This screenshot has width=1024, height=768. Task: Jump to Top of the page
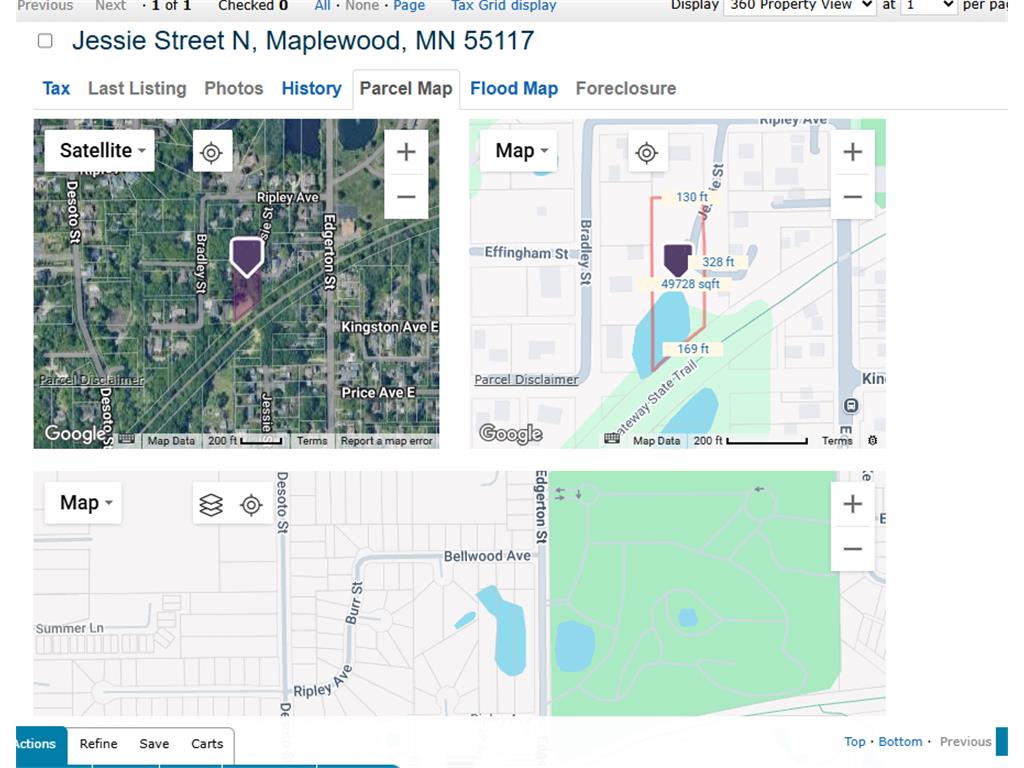pos(854,742)
